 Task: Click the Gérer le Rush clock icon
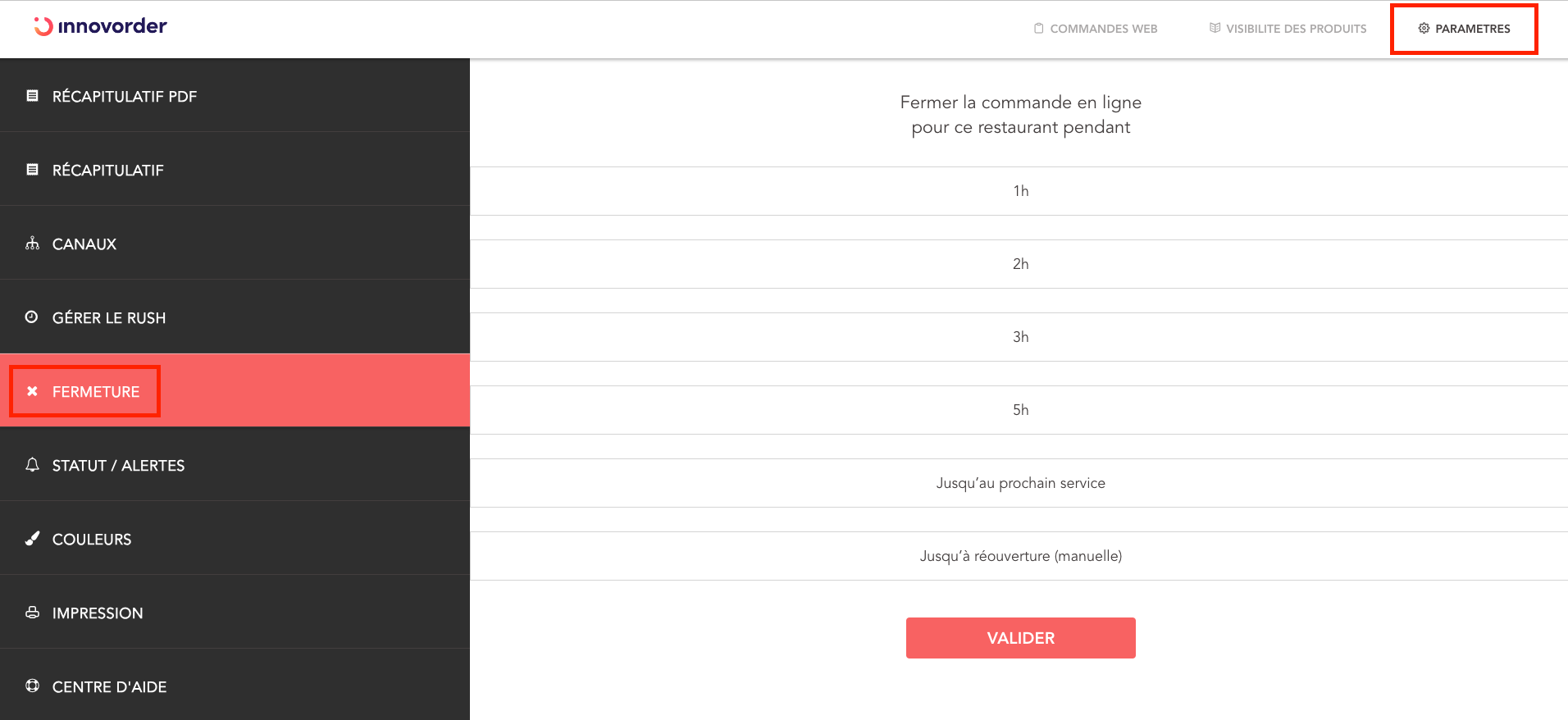pos(32,317)
